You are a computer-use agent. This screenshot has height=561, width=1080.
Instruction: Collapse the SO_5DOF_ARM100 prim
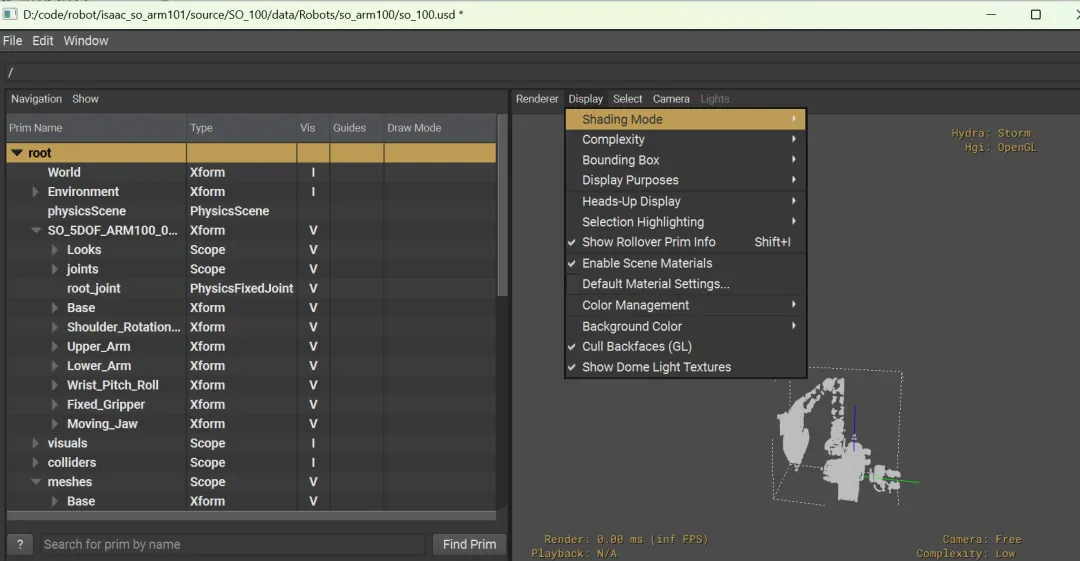click(x=36, y=230)
